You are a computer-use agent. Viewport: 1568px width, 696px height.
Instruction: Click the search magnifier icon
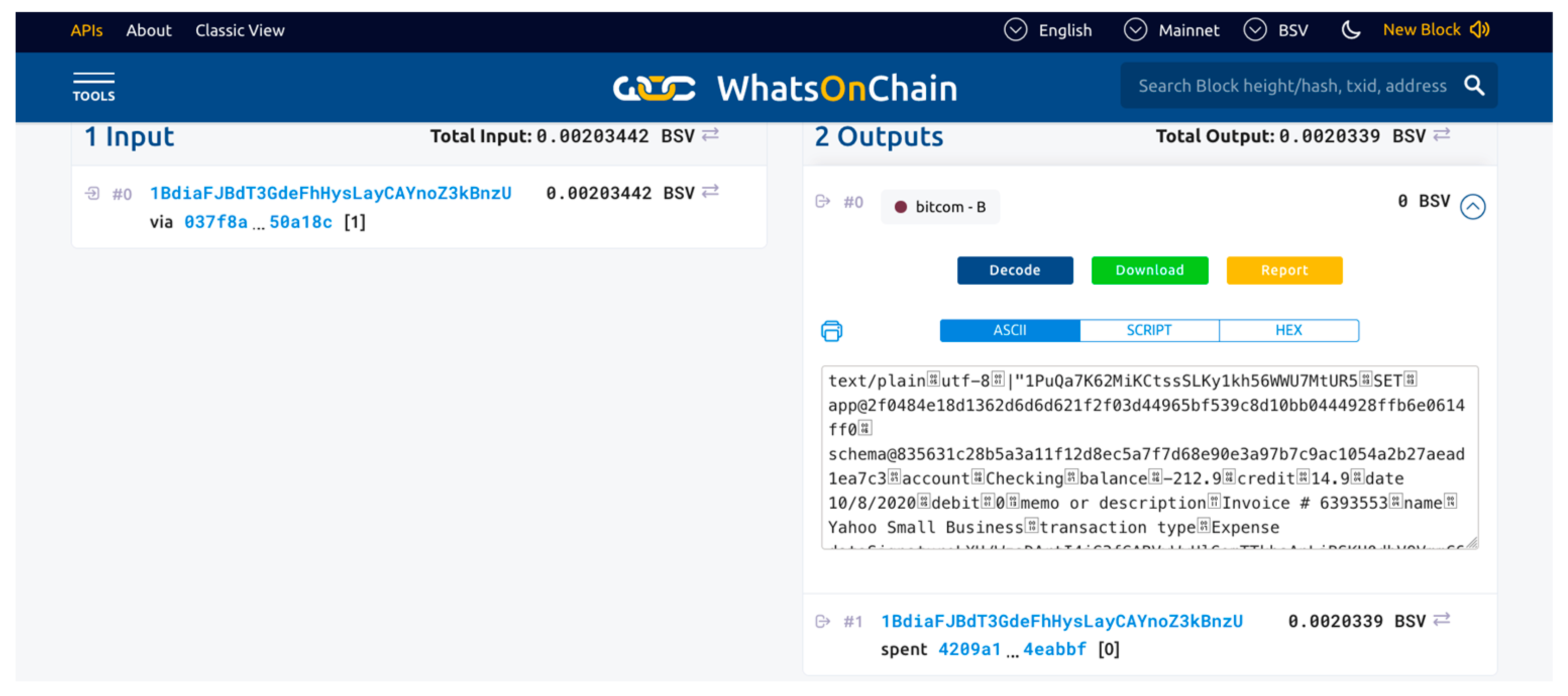coord(1474,86)
